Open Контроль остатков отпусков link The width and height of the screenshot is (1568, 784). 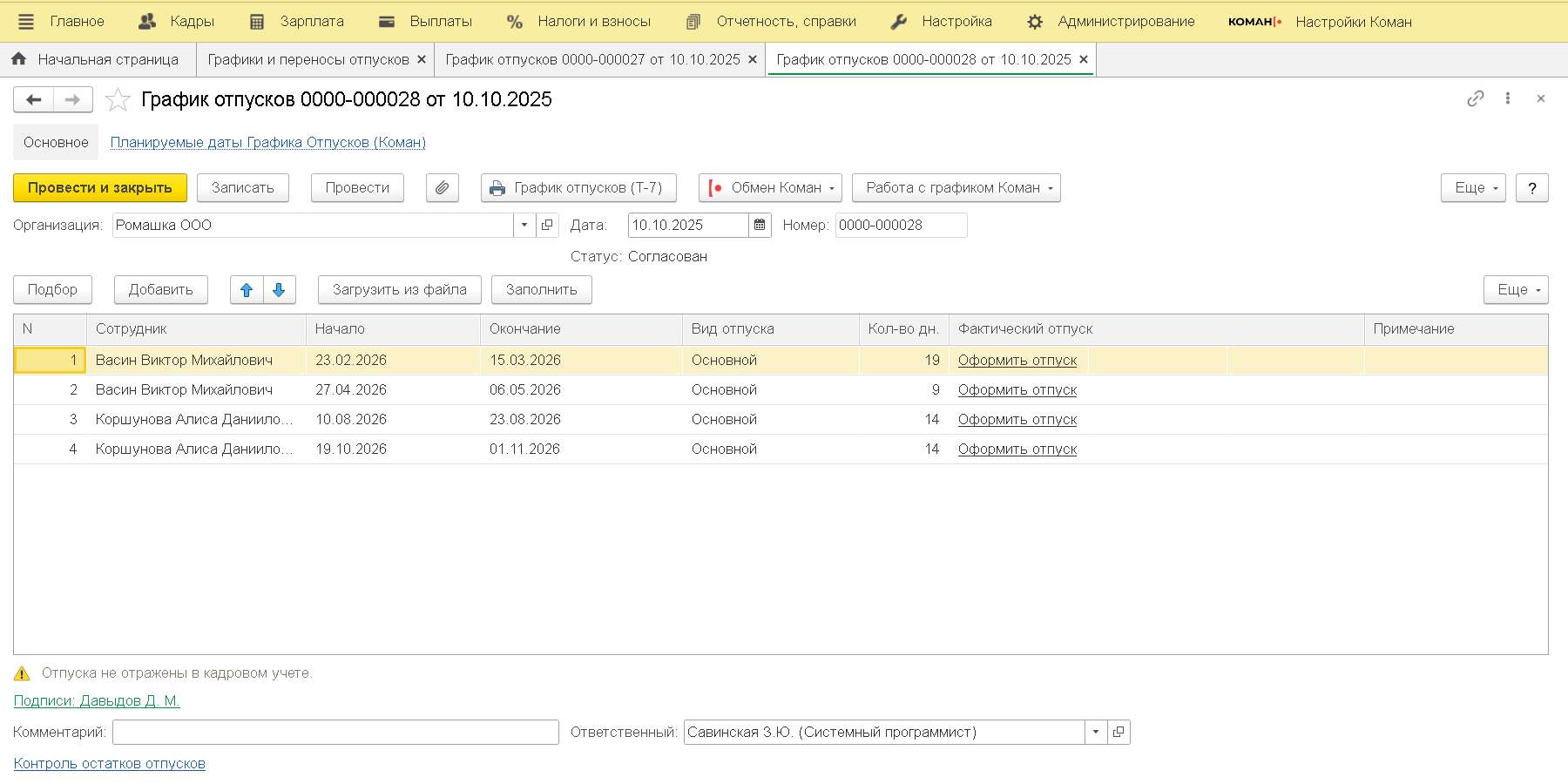coord(110,764)
